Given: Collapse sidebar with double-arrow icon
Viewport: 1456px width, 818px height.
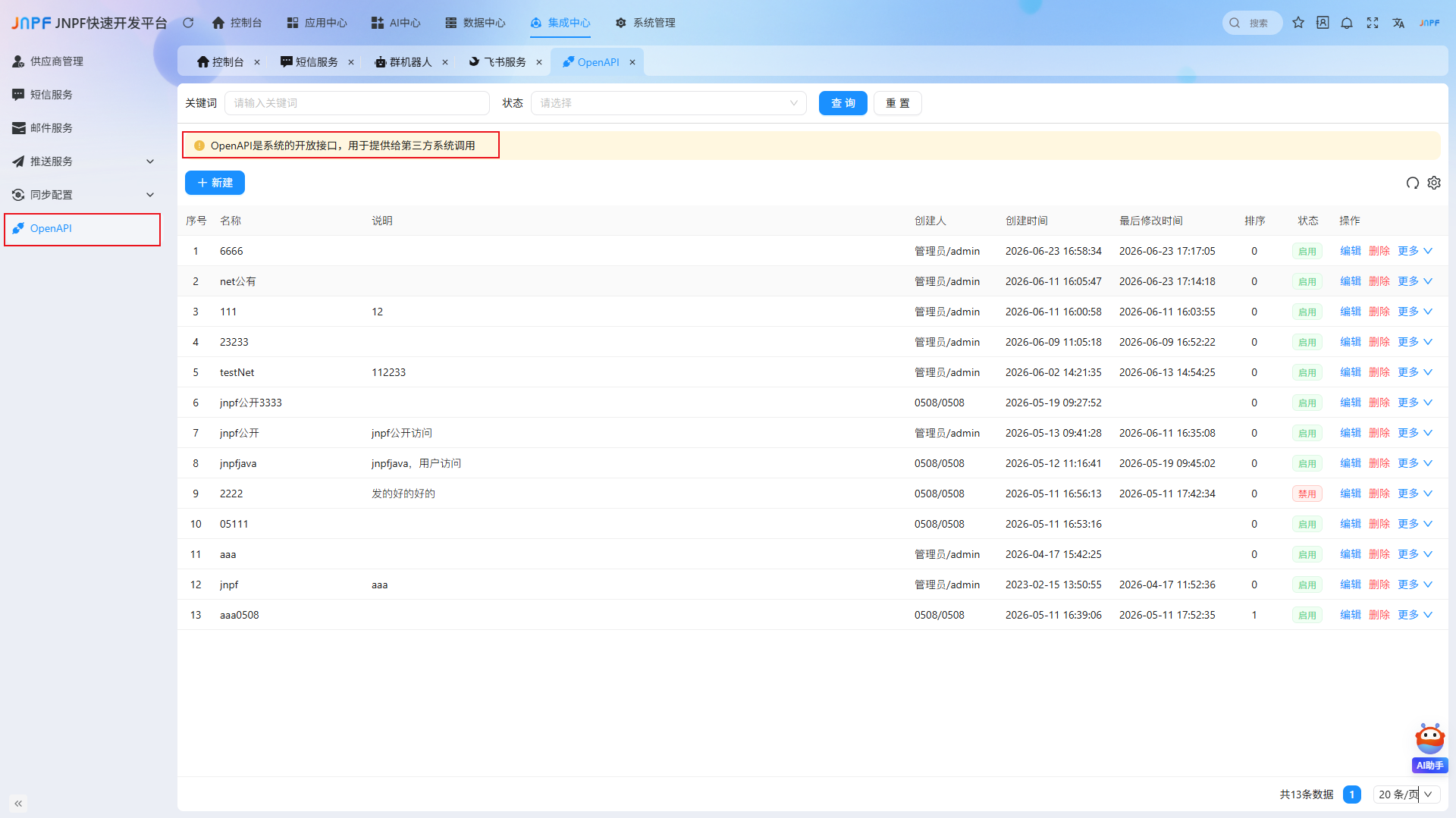Looking at the screenshot, I should [18, 803].
